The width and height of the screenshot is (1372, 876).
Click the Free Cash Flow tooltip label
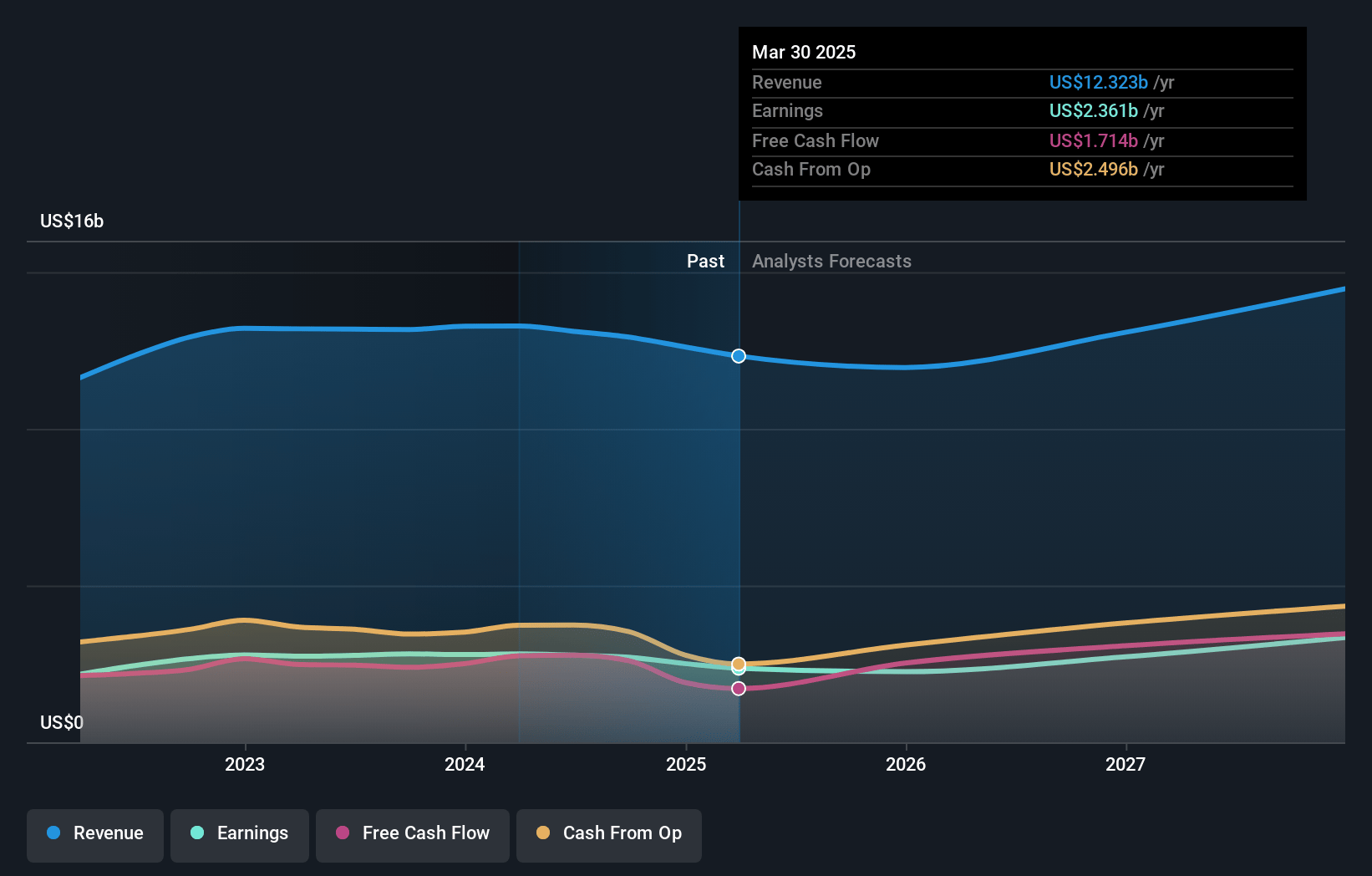[x=816, y=140]
